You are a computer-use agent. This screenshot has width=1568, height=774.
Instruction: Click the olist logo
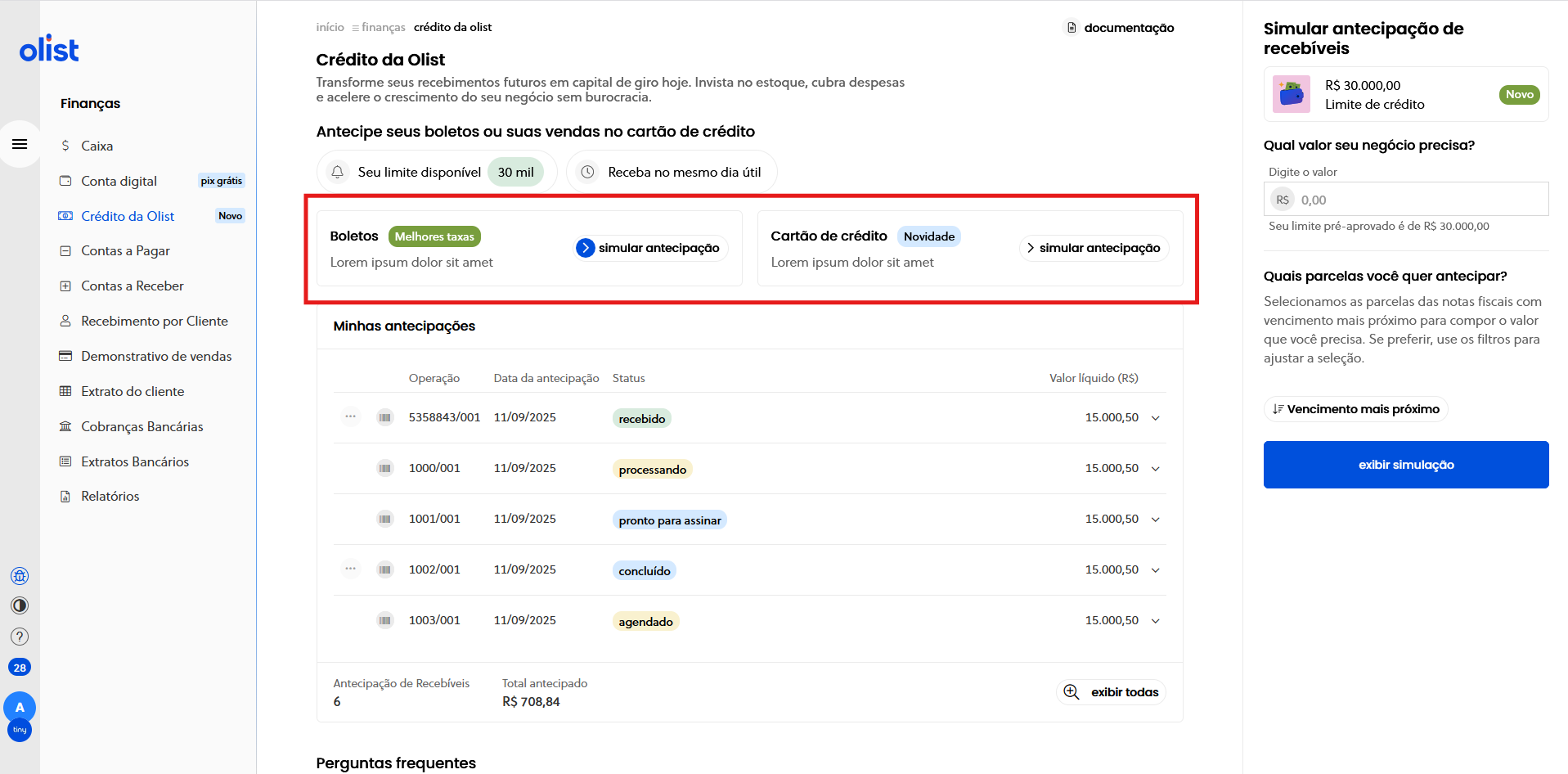[x=49, y=49]
